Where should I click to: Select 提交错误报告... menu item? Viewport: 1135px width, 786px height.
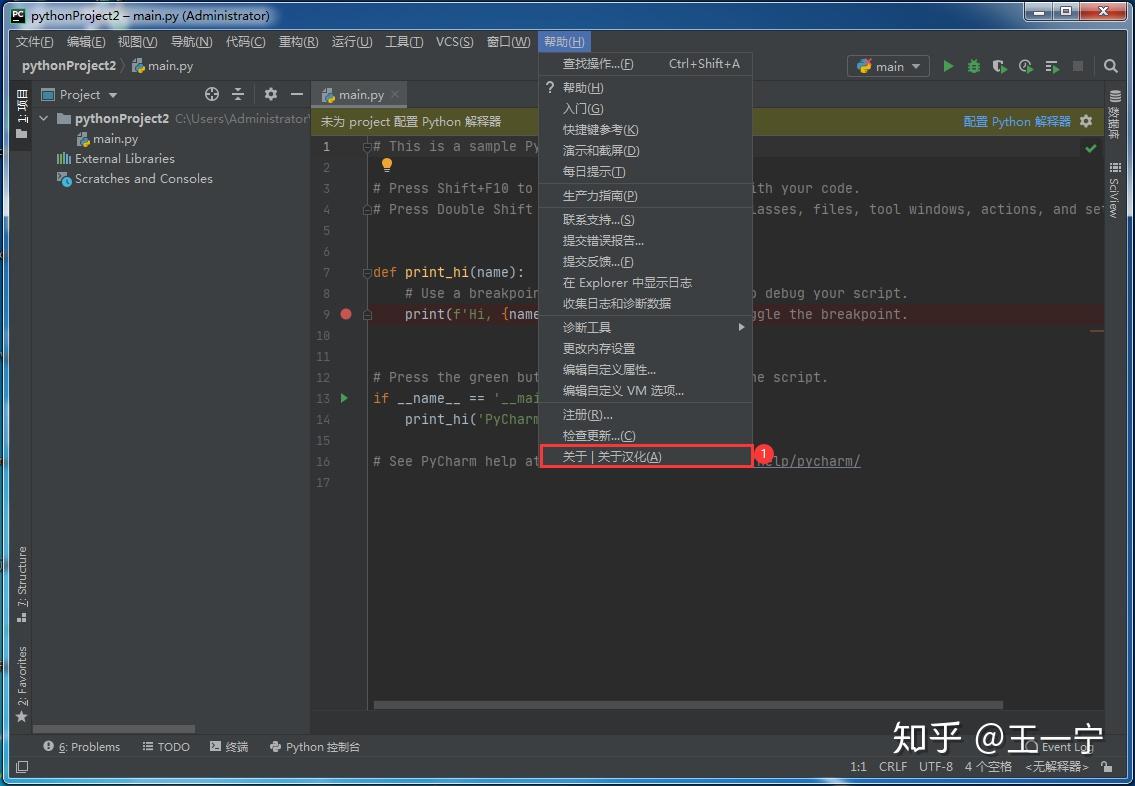[646, 240]
